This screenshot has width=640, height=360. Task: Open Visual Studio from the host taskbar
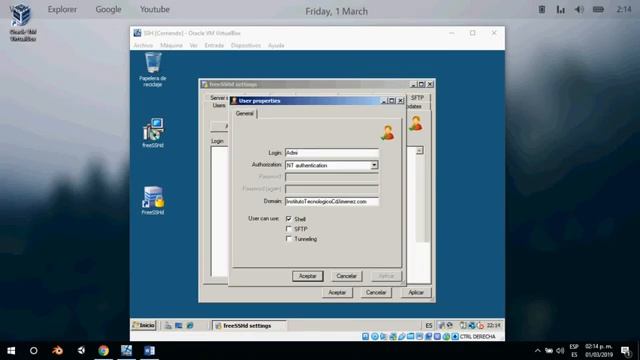(81, 351)
